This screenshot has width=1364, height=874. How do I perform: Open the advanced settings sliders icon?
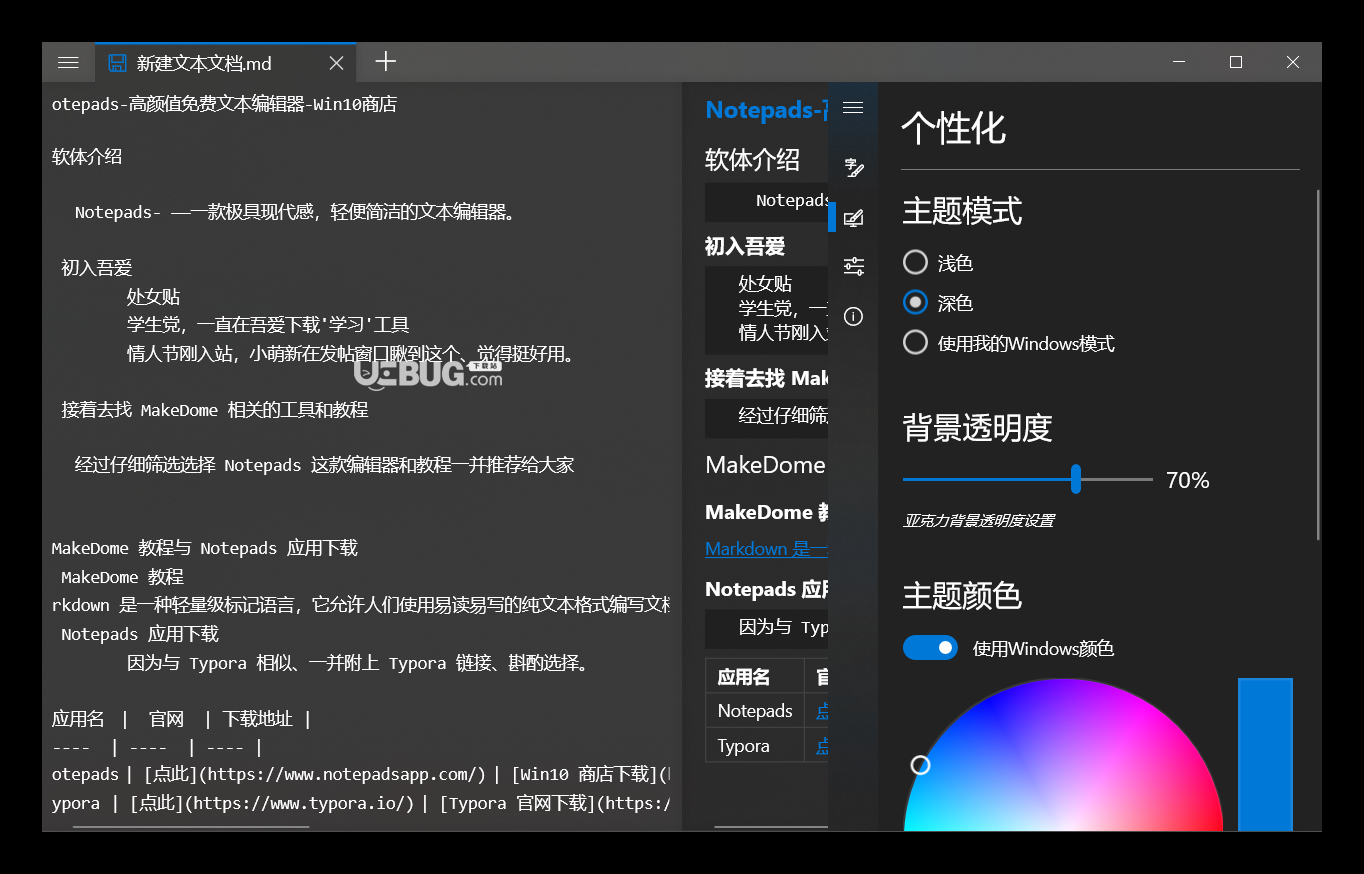853,266
